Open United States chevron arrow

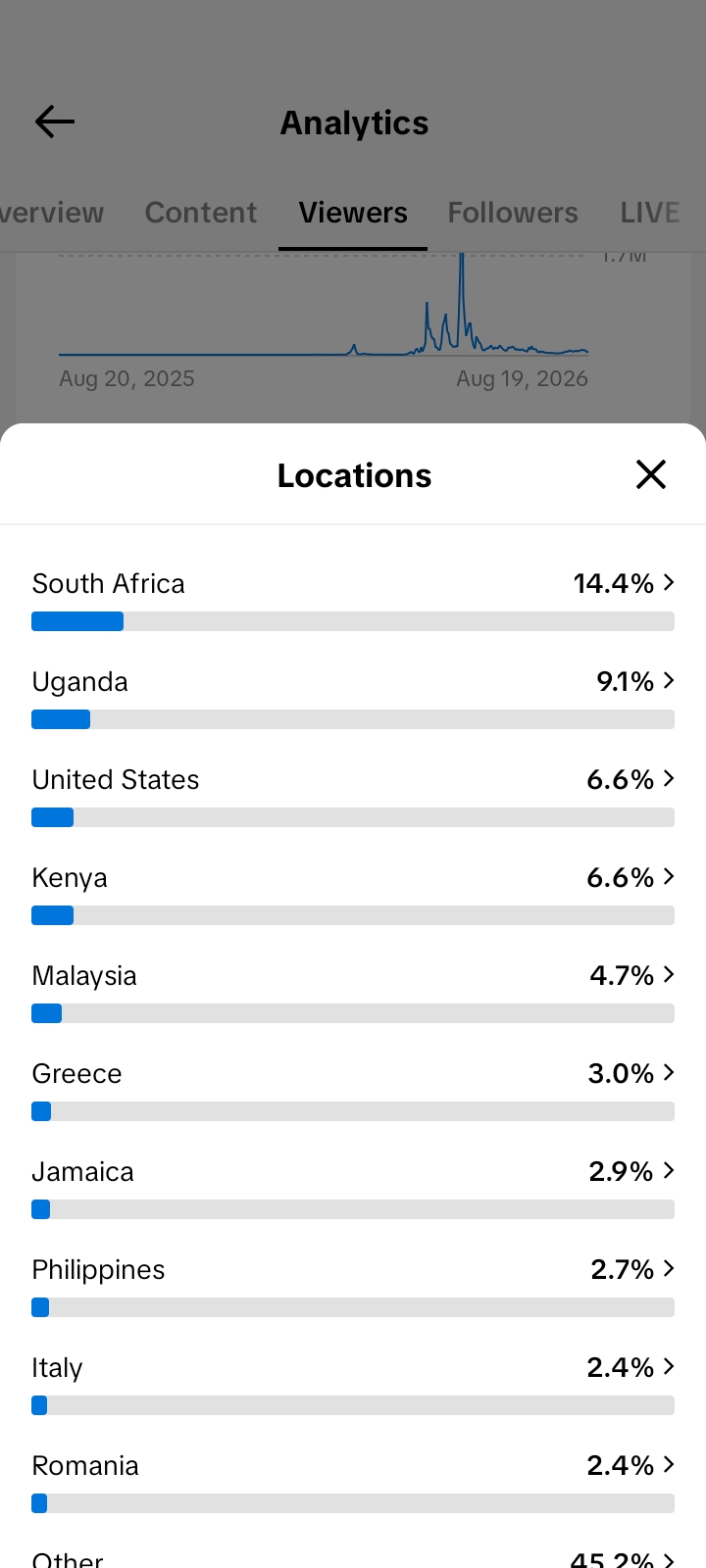coord(669,778)
